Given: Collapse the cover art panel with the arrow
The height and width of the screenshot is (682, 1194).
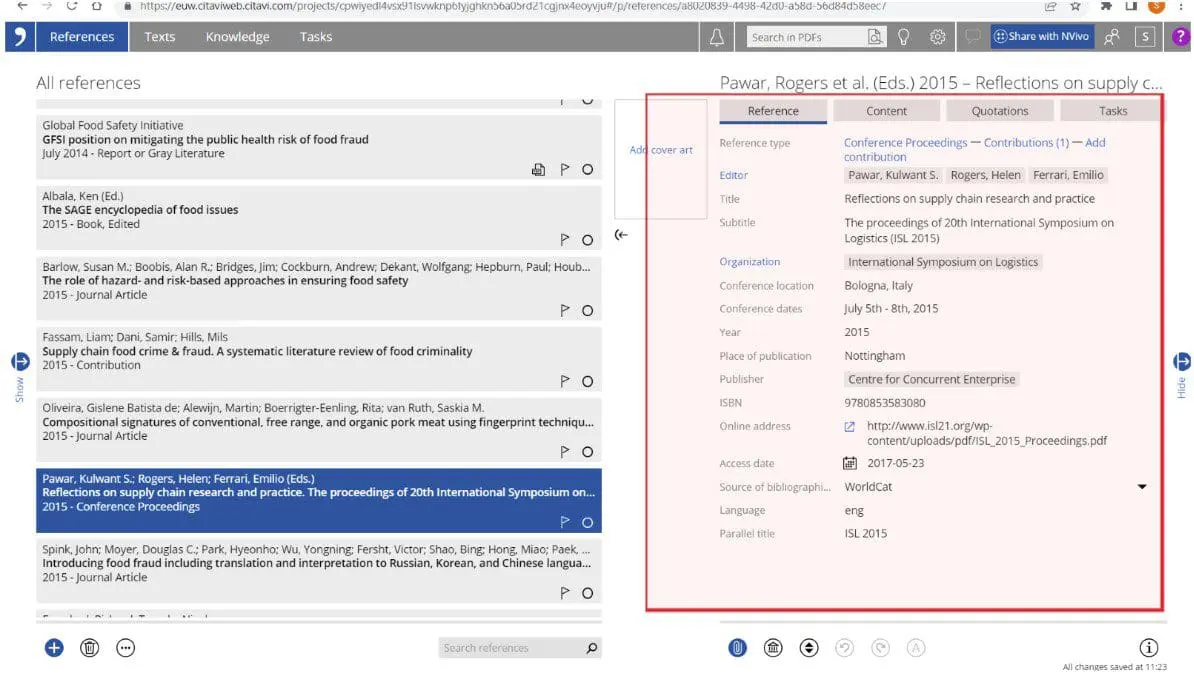Looking at the screenshot, I should (622, 234).
